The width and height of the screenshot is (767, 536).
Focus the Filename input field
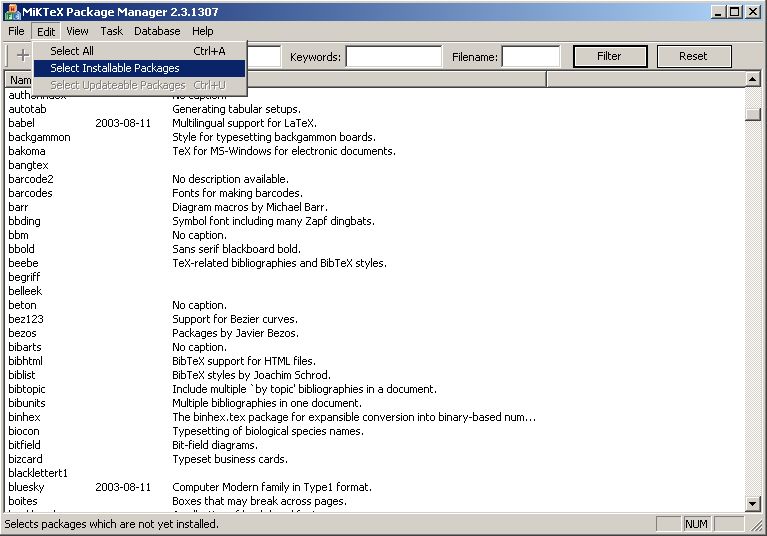tap(531, 56)
